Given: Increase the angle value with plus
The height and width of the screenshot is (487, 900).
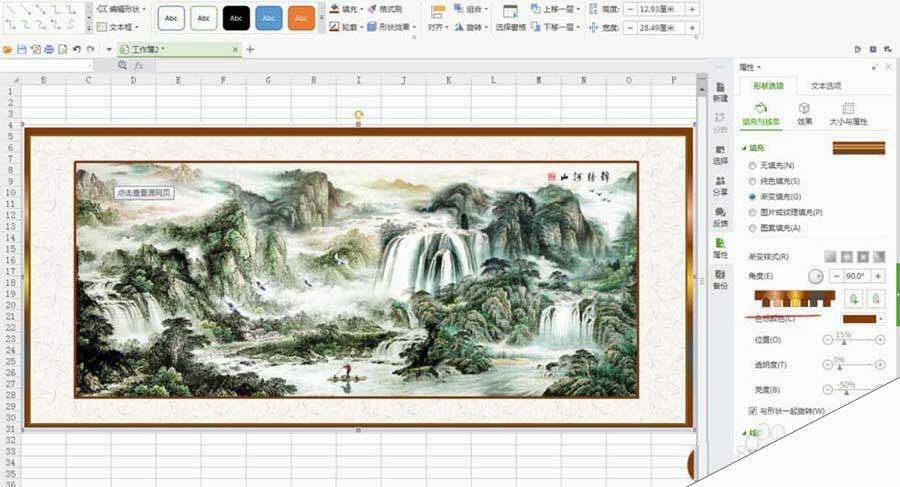Looking at the screenshot, I should pyautogui.click(x=878, y=276).
